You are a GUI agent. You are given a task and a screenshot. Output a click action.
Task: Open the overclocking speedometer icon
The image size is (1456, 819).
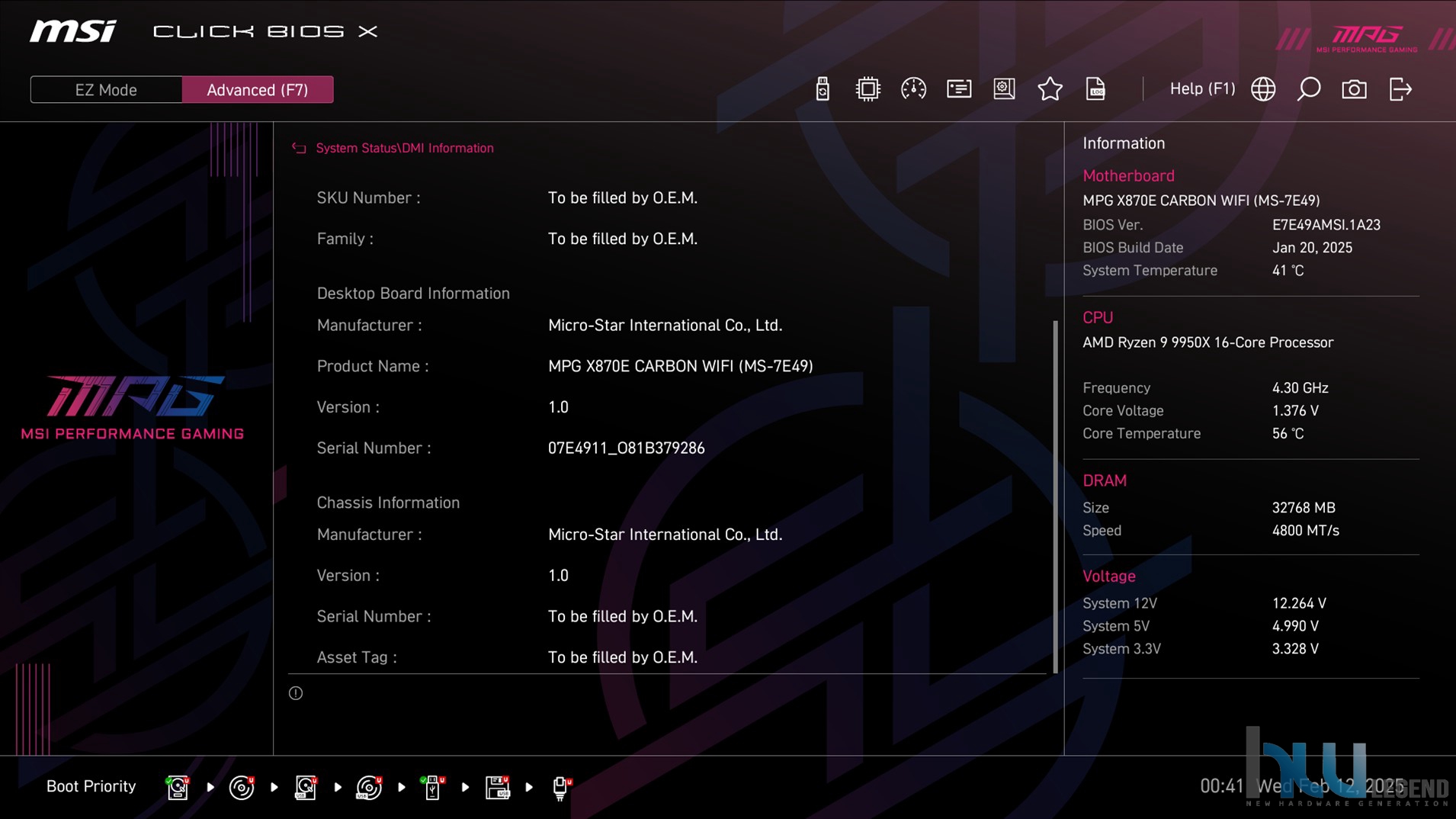click(913, 89)
